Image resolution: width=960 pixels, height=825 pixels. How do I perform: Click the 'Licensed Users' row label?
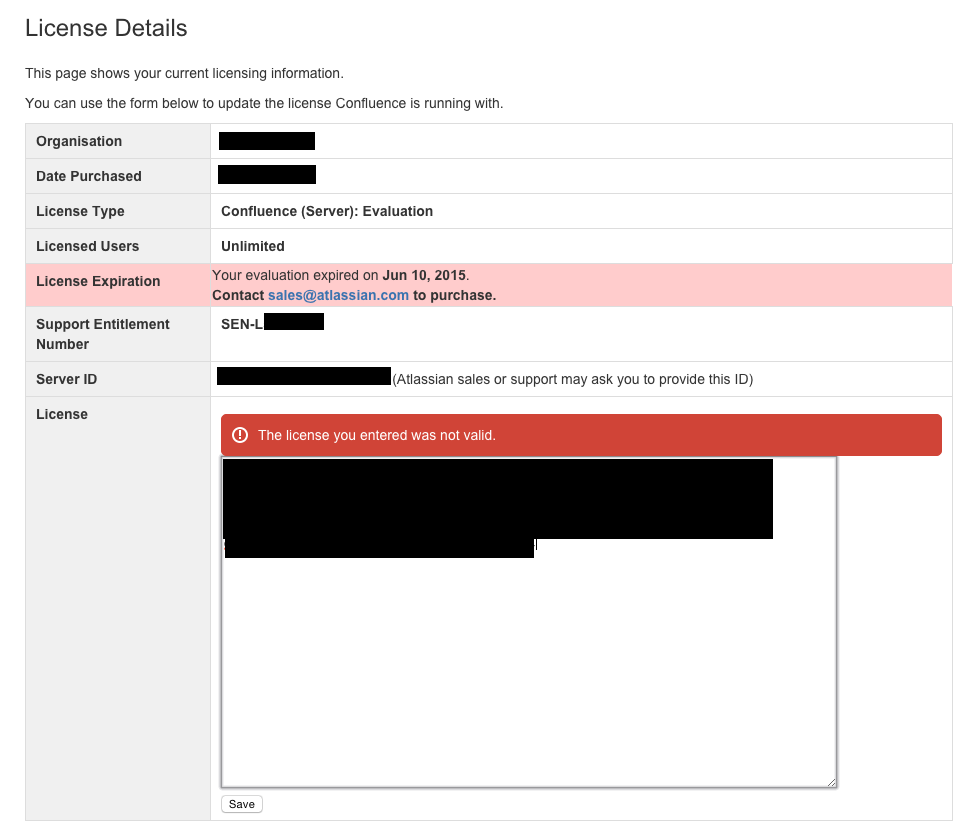88,246
